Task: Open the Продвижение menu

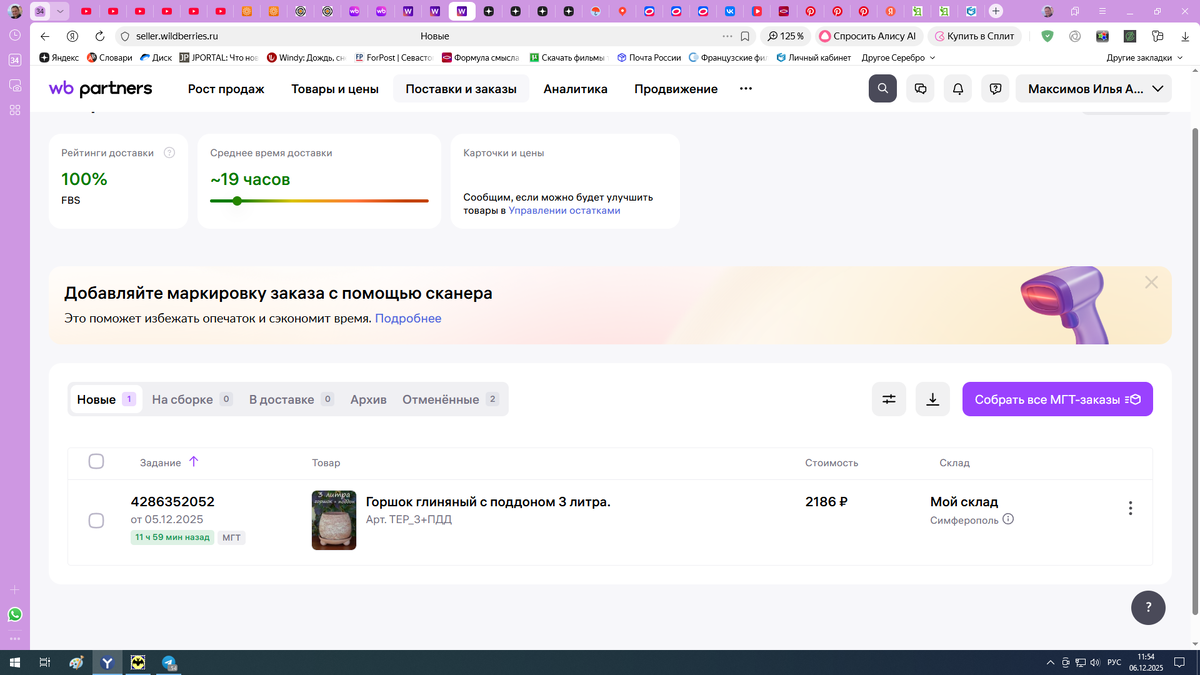Action: click(x=676, y=89)
